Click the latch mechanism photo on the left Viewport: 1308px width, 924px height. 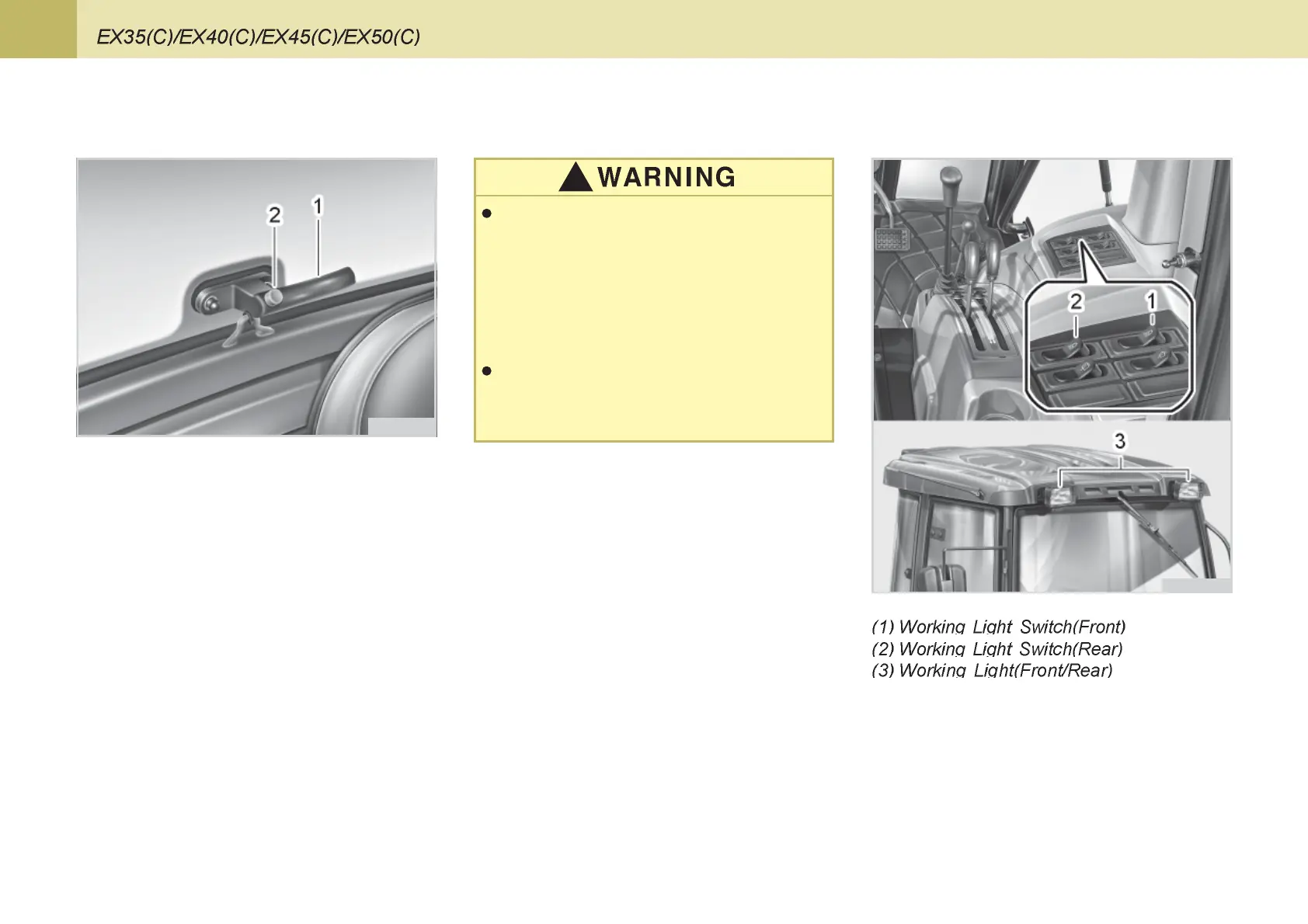256,297
